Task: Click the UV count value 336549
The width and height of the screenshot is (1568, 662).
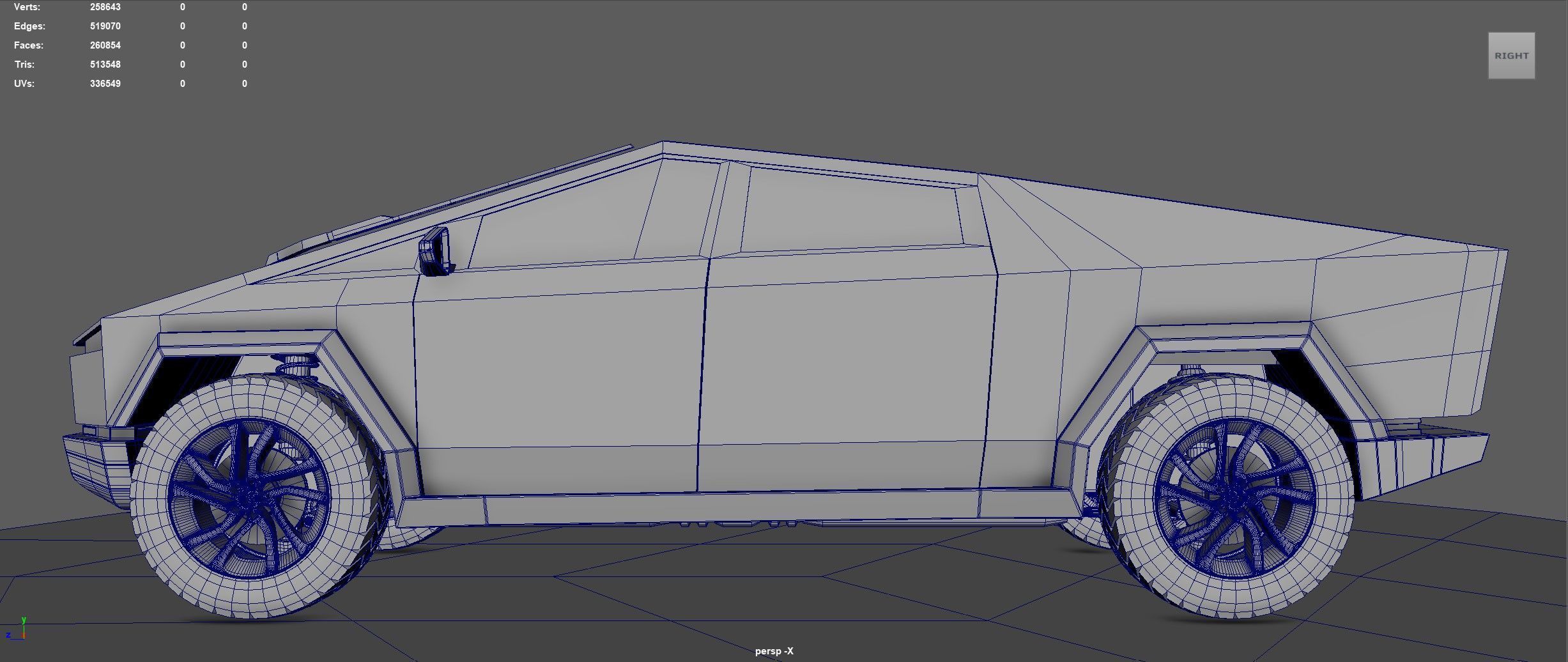Action: [105, 84]
